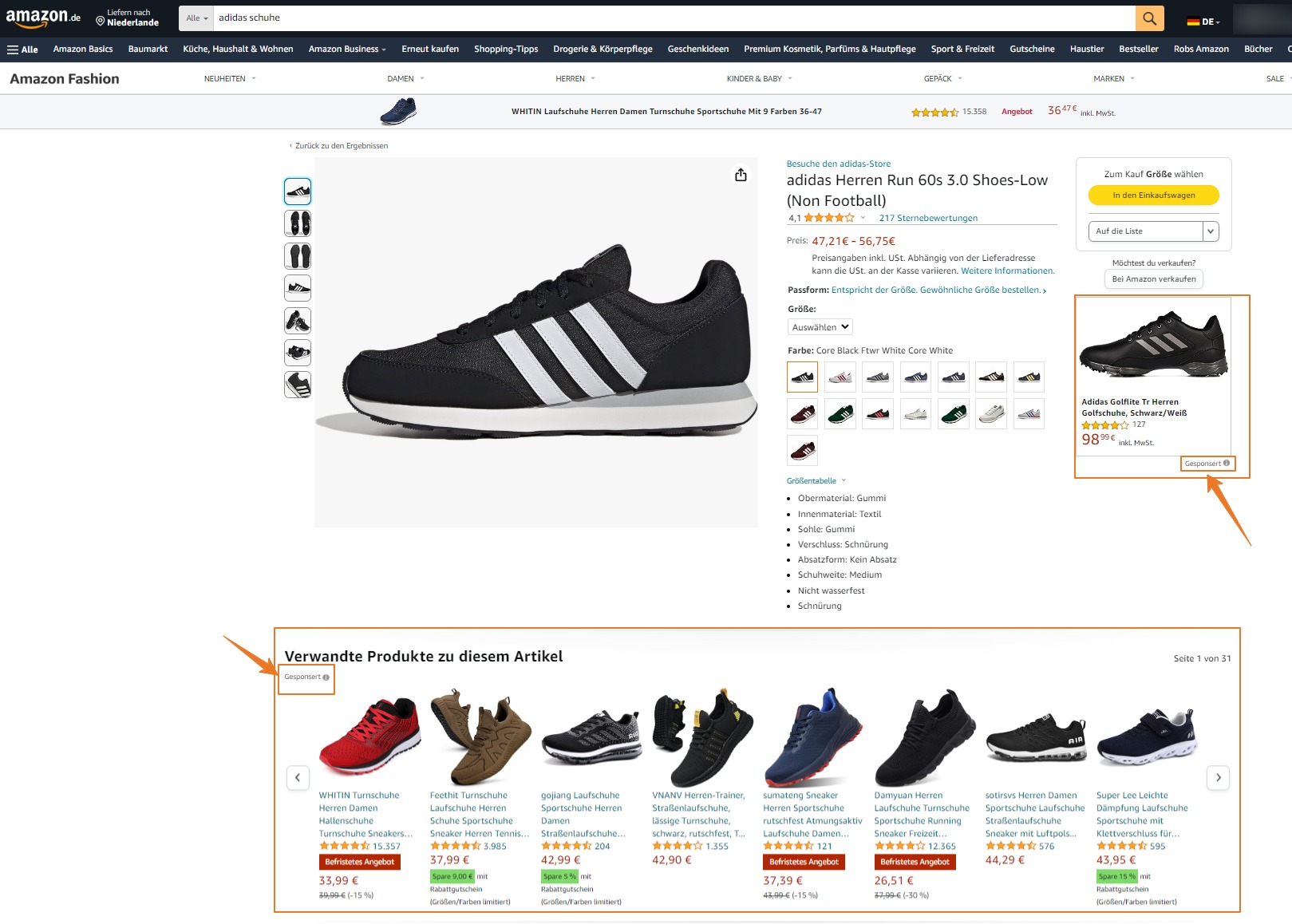Click info icon on sponsored Golflite ad
Viewport: 1292px width, 924px height.
[1227, 464]
